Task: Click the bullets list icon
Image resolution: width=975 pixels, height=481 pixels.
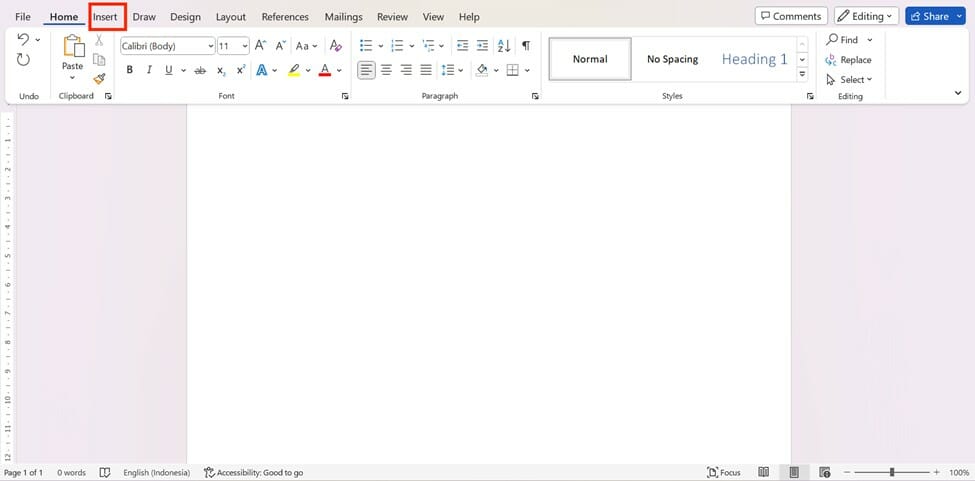Action: tap(366, 45)
